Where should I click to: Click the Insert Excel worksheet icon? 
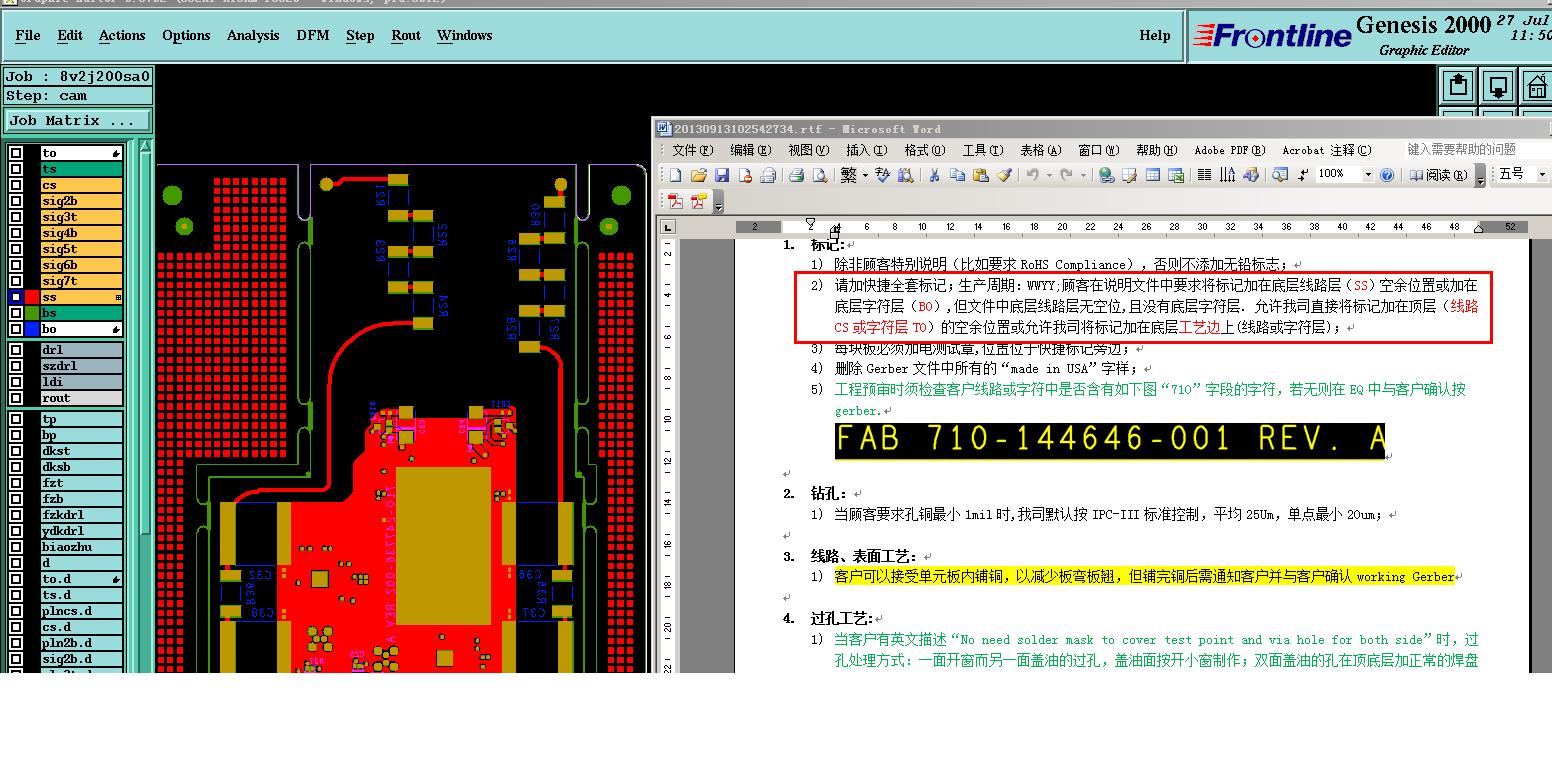coord(1176,175)
